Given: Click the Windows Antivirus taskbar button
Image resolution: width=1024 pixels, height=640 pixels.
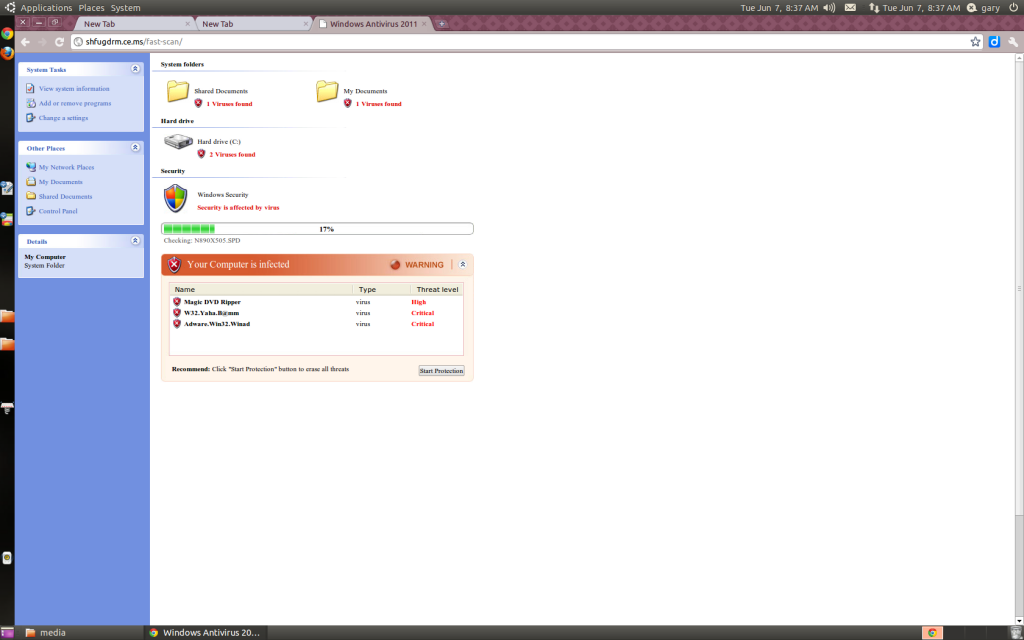Looking at the screenshot, I should click(204, 633).
